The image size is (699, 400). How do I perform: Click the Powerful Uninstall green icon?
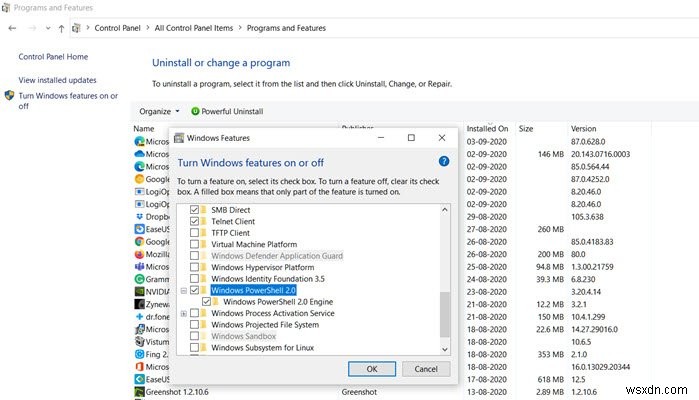coord(195,111)
